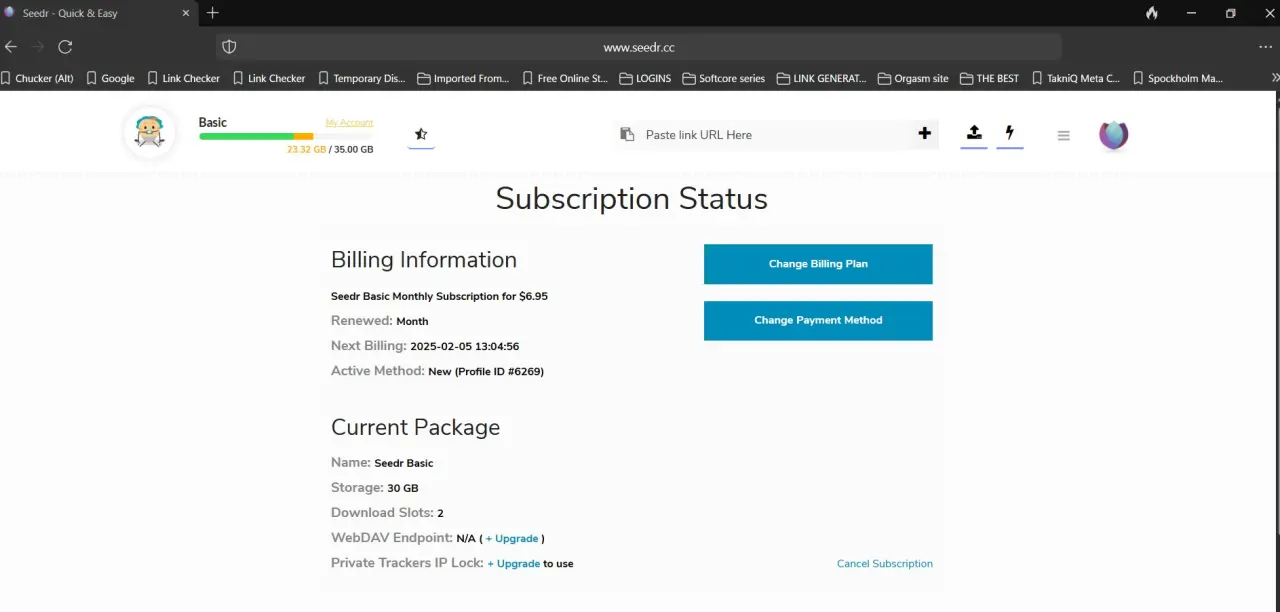Image resolution: width=1280 pixels, height=612 pixels.
Task: Open the hamburger menu icon
Action: point(1063,135)
